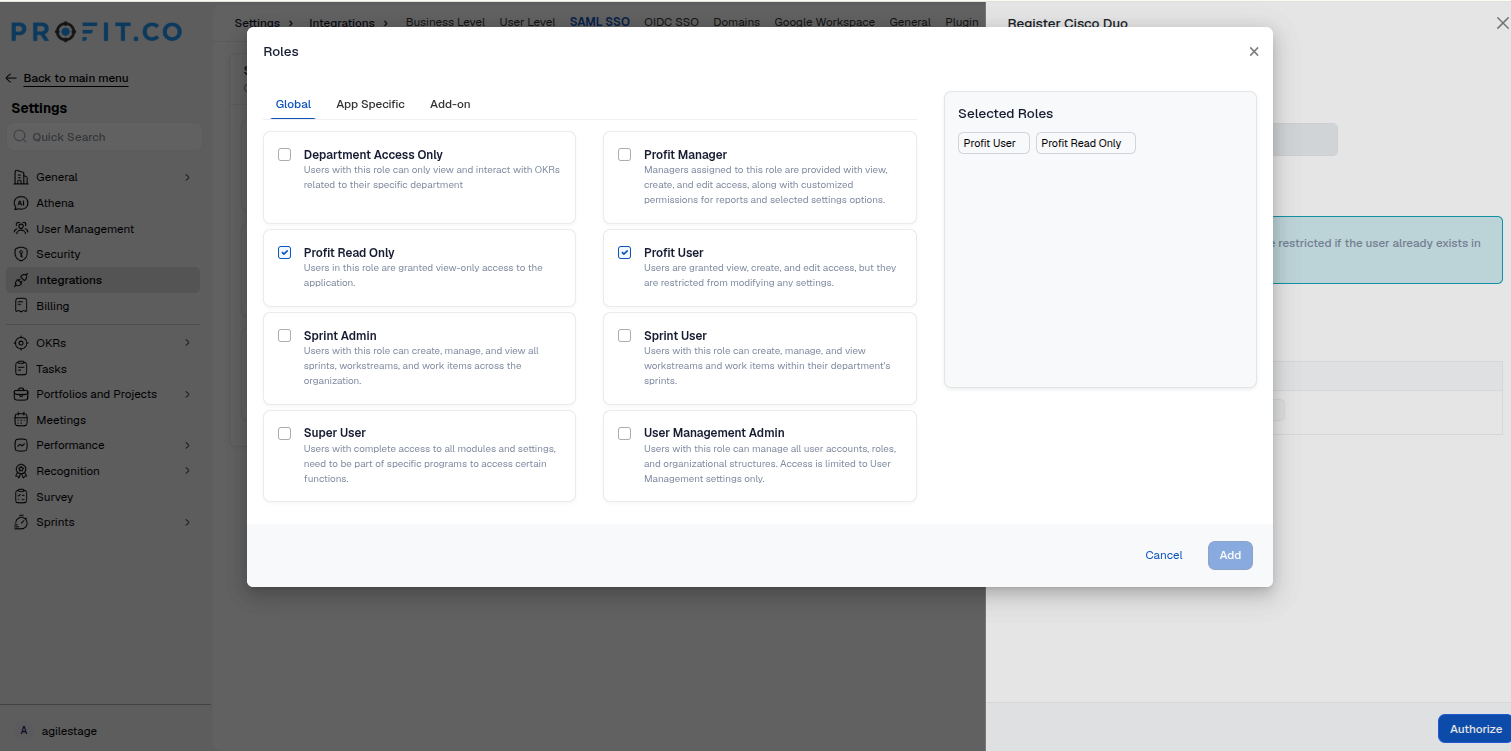Viewport: 1511px width, 751px height.
Task: Click the Cancel button in Roles dialog
Action: pos(1164,555)
